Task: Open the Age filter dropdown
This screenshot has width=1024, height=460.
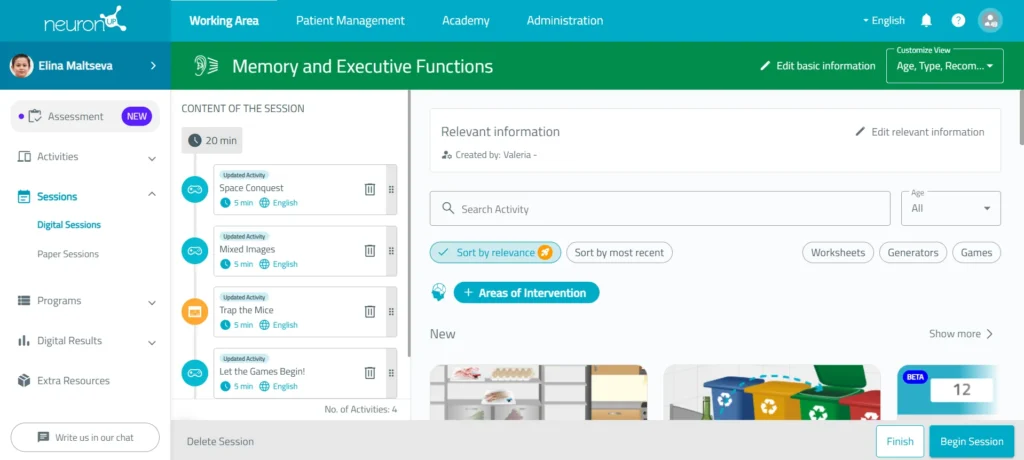Action: click(951, 208)
